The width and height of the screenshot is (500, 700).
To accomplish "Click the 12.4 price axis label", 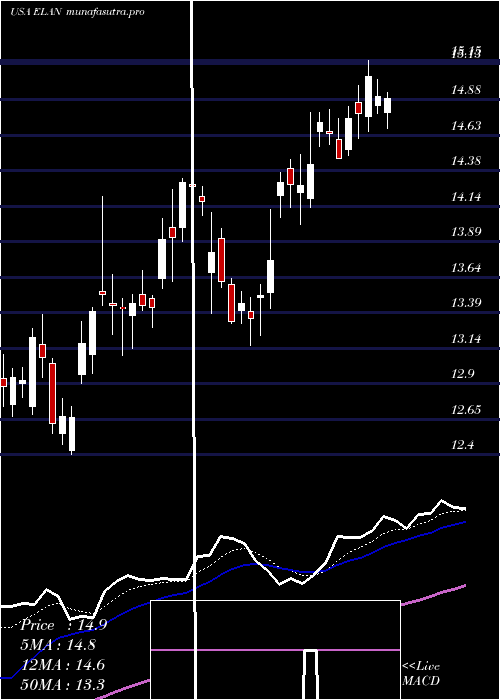I will coord(463,445).
